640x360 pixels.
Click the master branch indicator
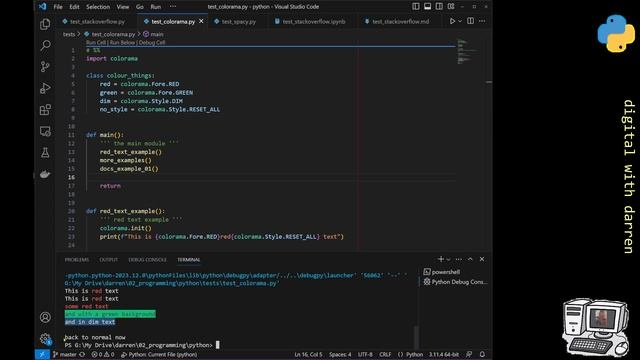tap(65, 355)
